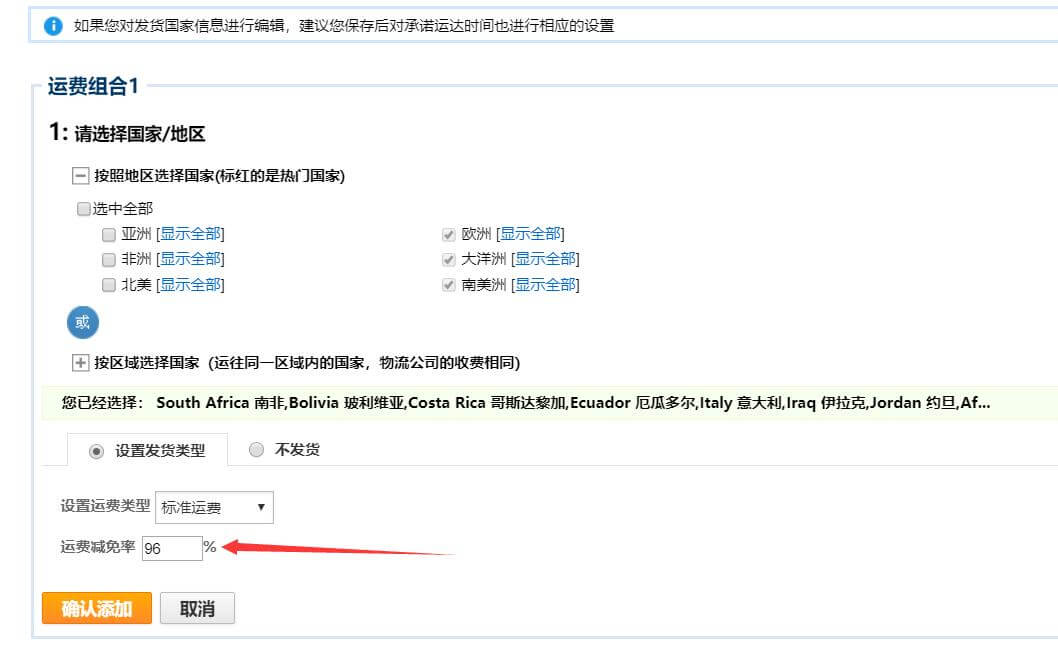Check the 亚洲 checkbox
The width and height of the screenshot is (1058, 663).
click(108, 235)
